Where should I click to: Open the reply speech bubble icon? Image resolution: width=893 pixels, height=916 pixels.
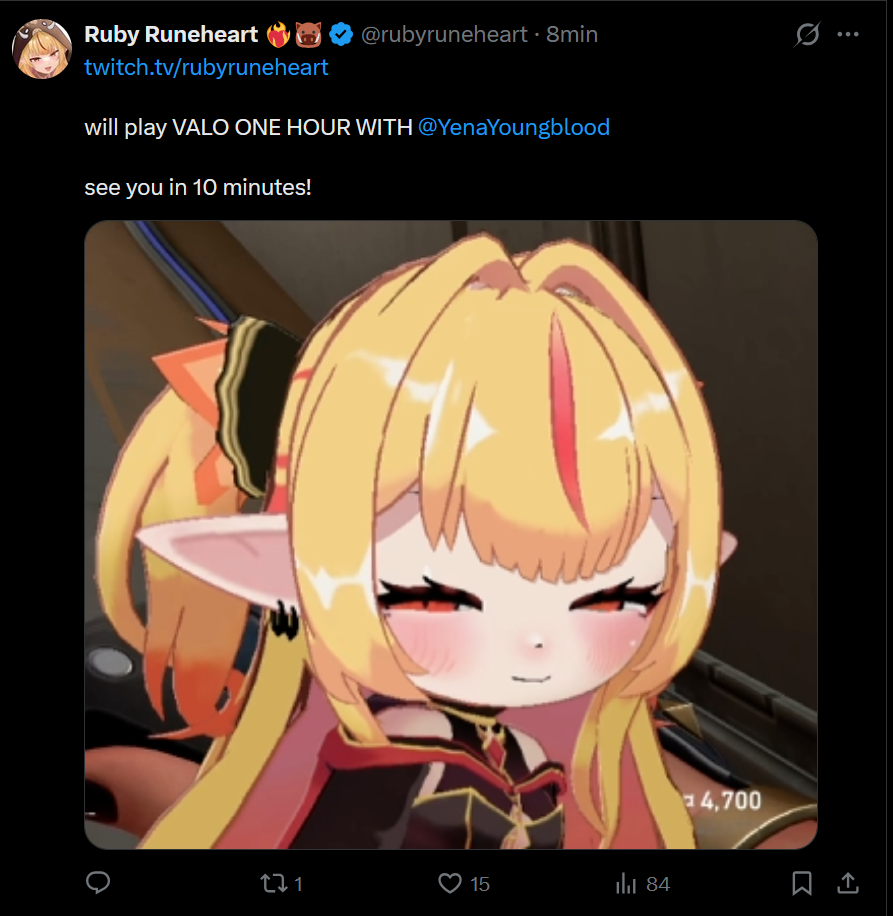click(x=98, y=883)
